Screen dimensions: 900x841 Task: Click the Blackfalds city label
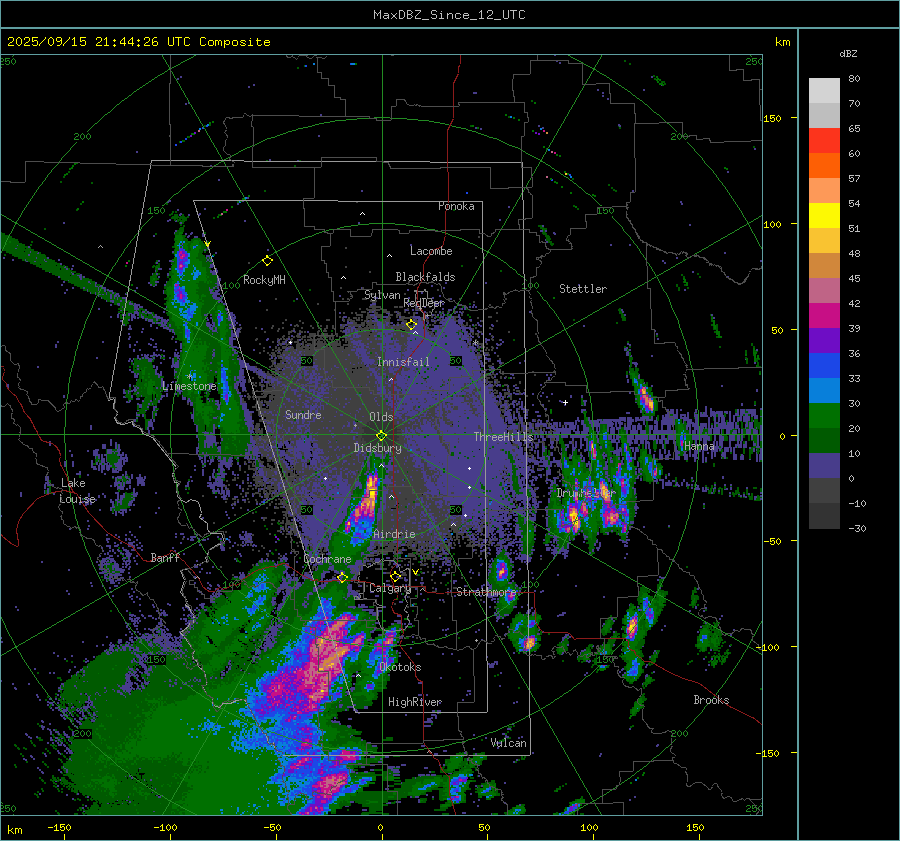[425, 277]
